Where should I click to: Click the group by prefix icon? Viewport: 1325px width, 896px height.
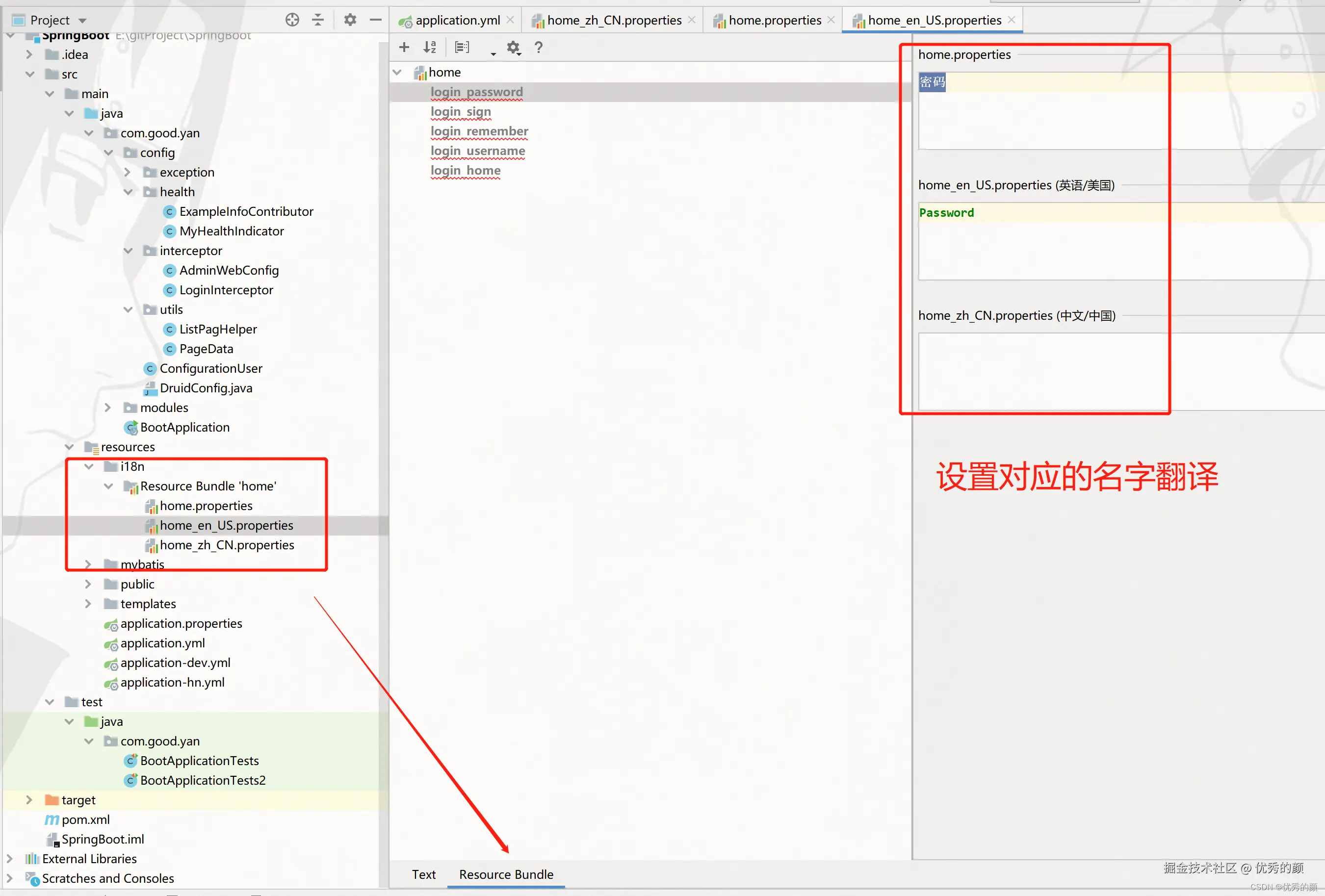tap(462, 47)
